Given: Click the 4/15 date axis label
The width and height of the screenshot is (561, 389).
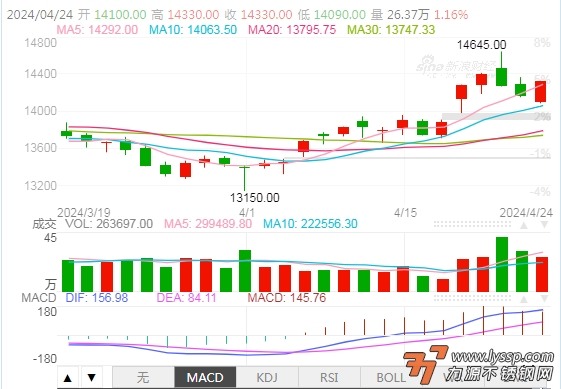Looking at the screenshot, I should click(405, 213).
